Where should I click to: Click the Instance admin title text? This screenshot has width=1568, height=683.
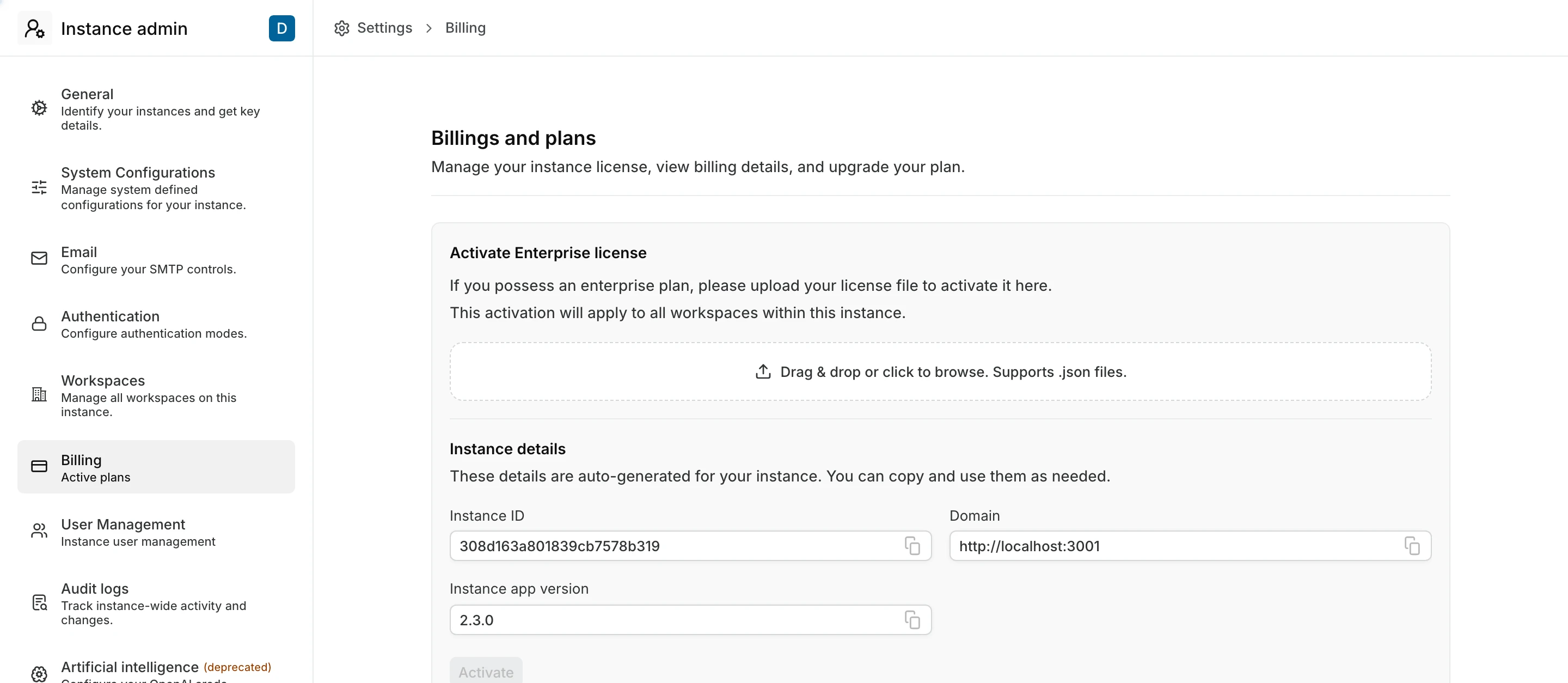124,29
